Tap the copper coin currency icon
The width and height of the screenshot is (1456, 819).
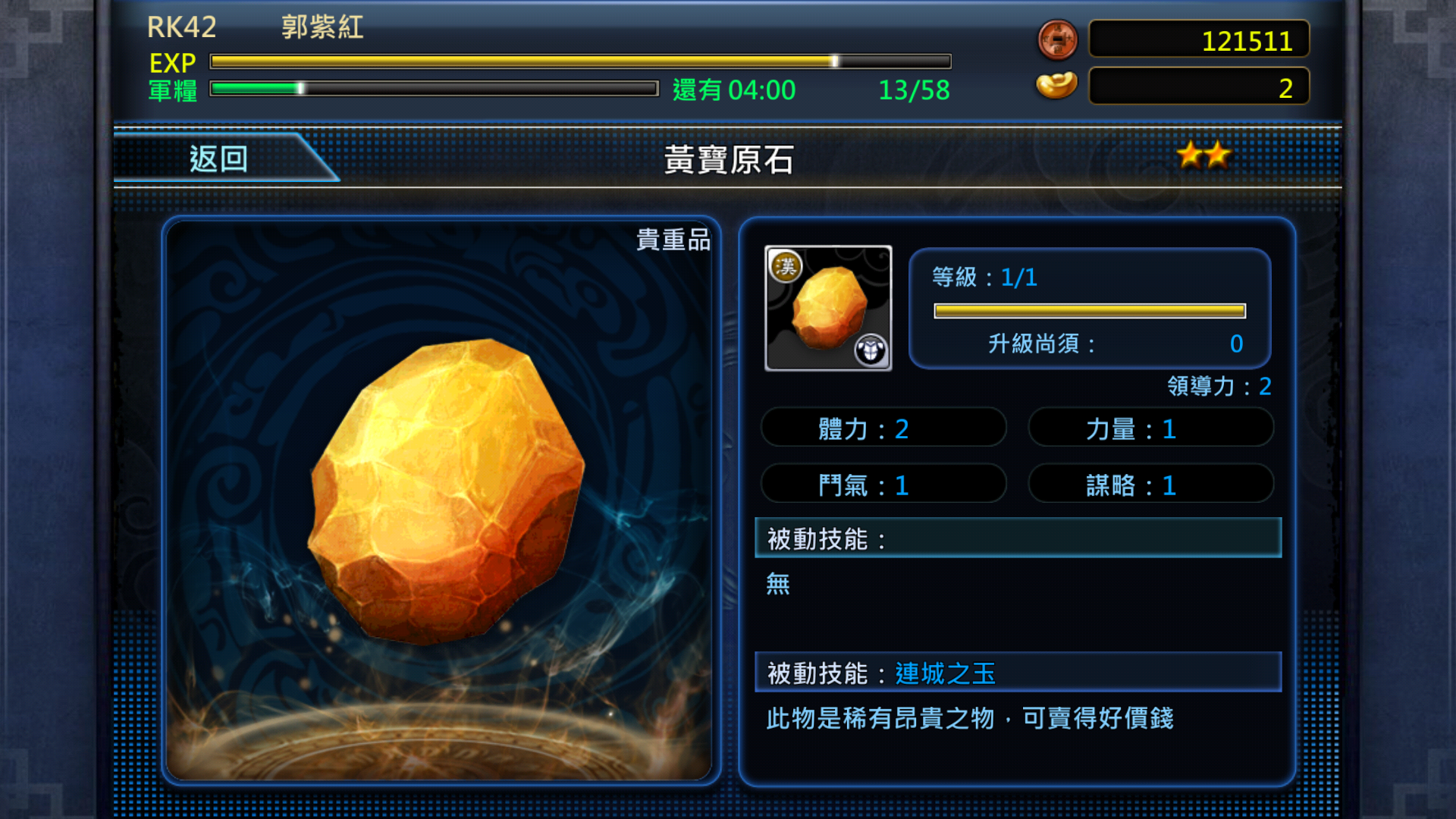1057,39
